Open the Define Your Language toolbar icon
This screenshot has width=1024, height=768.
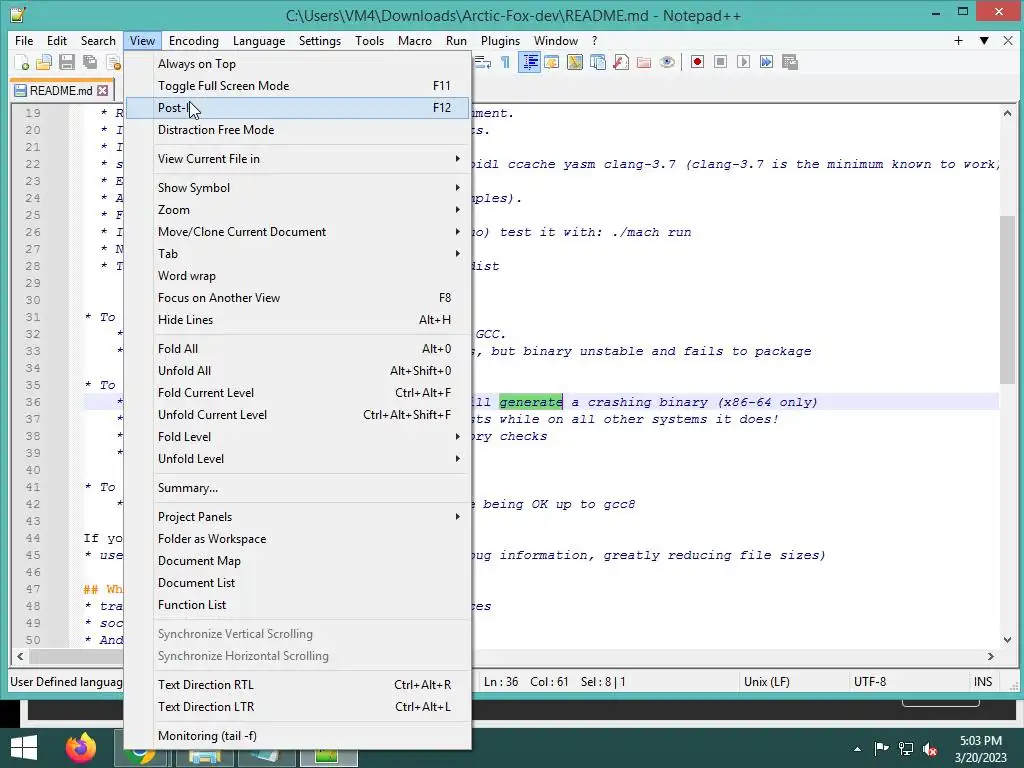point(552,62)
